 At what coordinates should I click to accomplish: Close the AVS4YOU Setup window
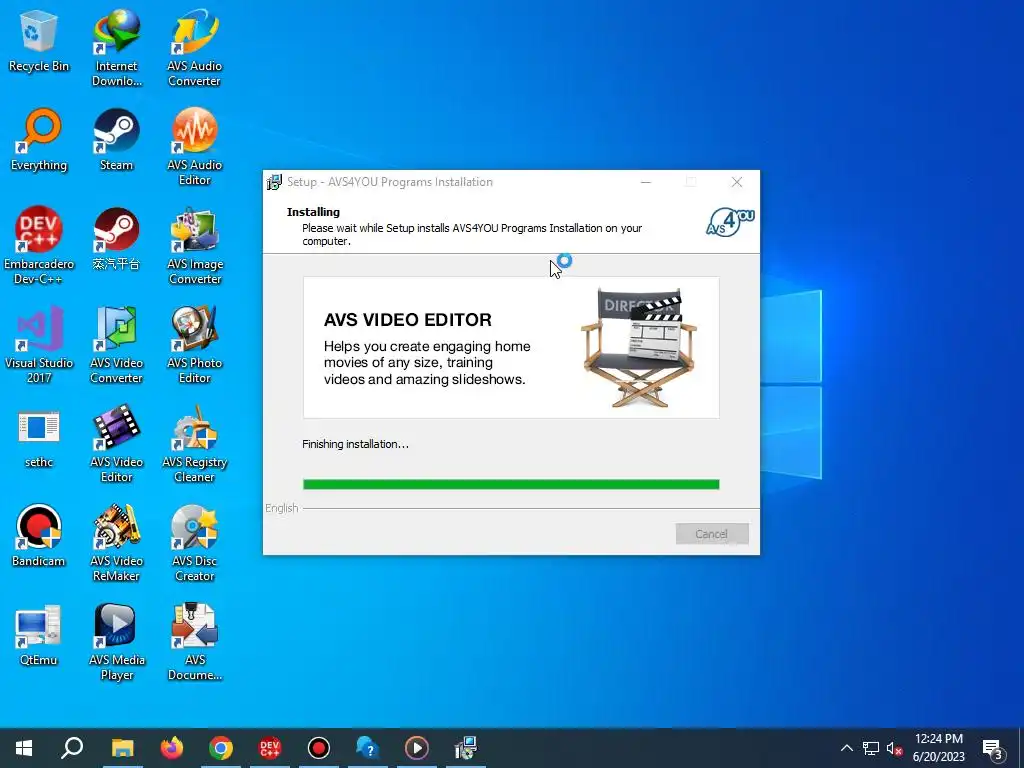click(737, 182)
